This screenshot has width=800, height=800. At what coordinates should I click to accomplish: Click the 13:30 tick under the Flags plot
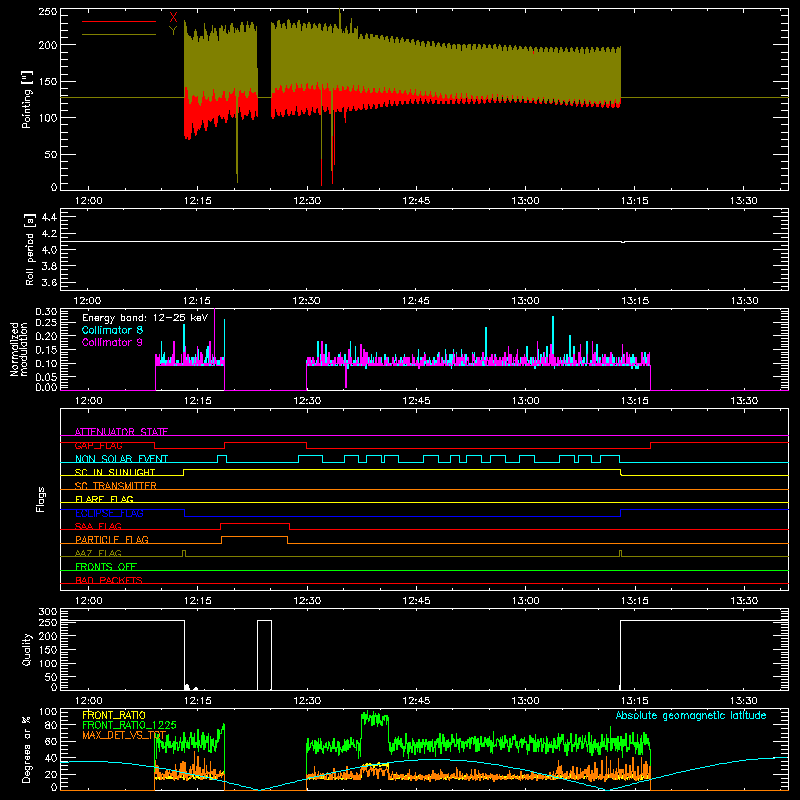tap(744, 601)
